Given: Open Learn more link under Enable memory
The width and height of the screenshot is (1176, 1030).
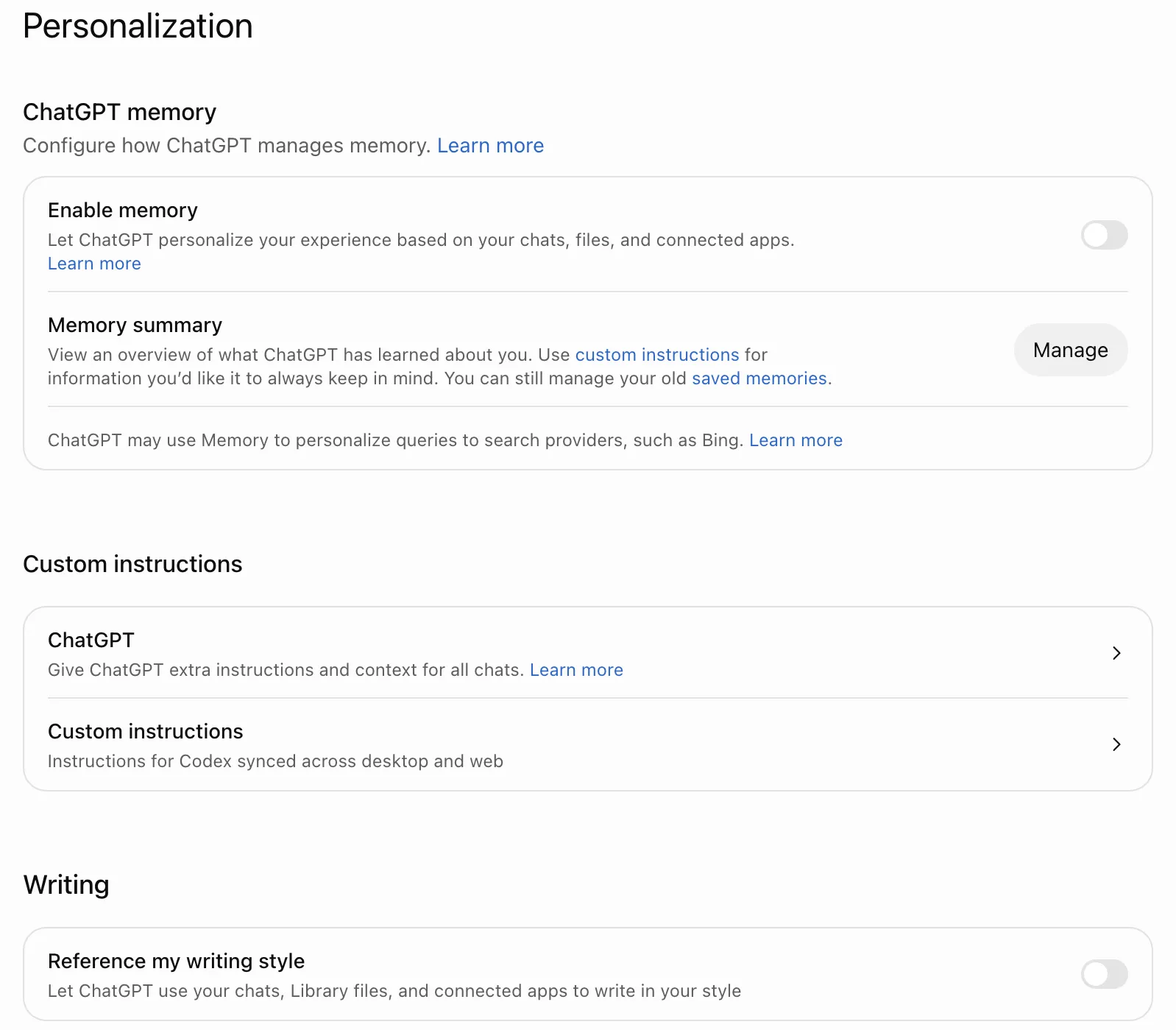Looking at the screenshot, I should pyautogui.click(x=94, y=264).
